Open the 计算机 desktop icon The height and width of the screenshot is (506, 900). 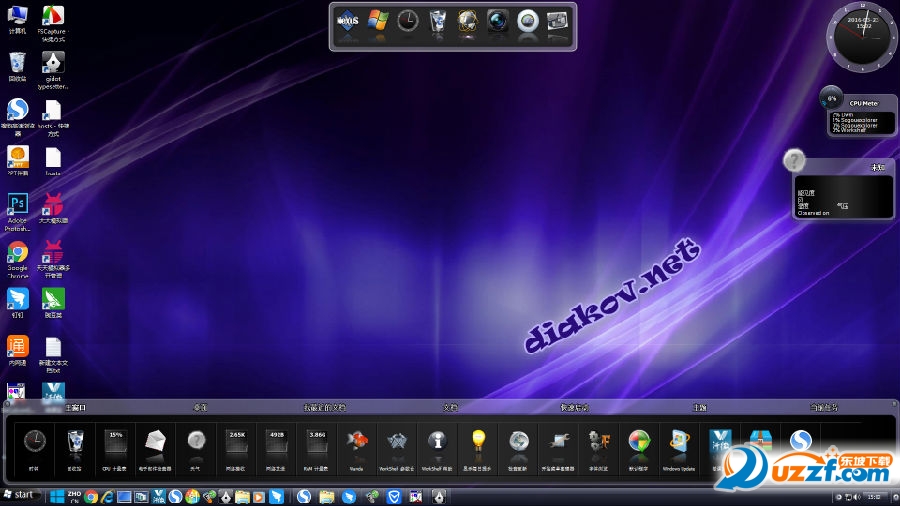point(17,20)
